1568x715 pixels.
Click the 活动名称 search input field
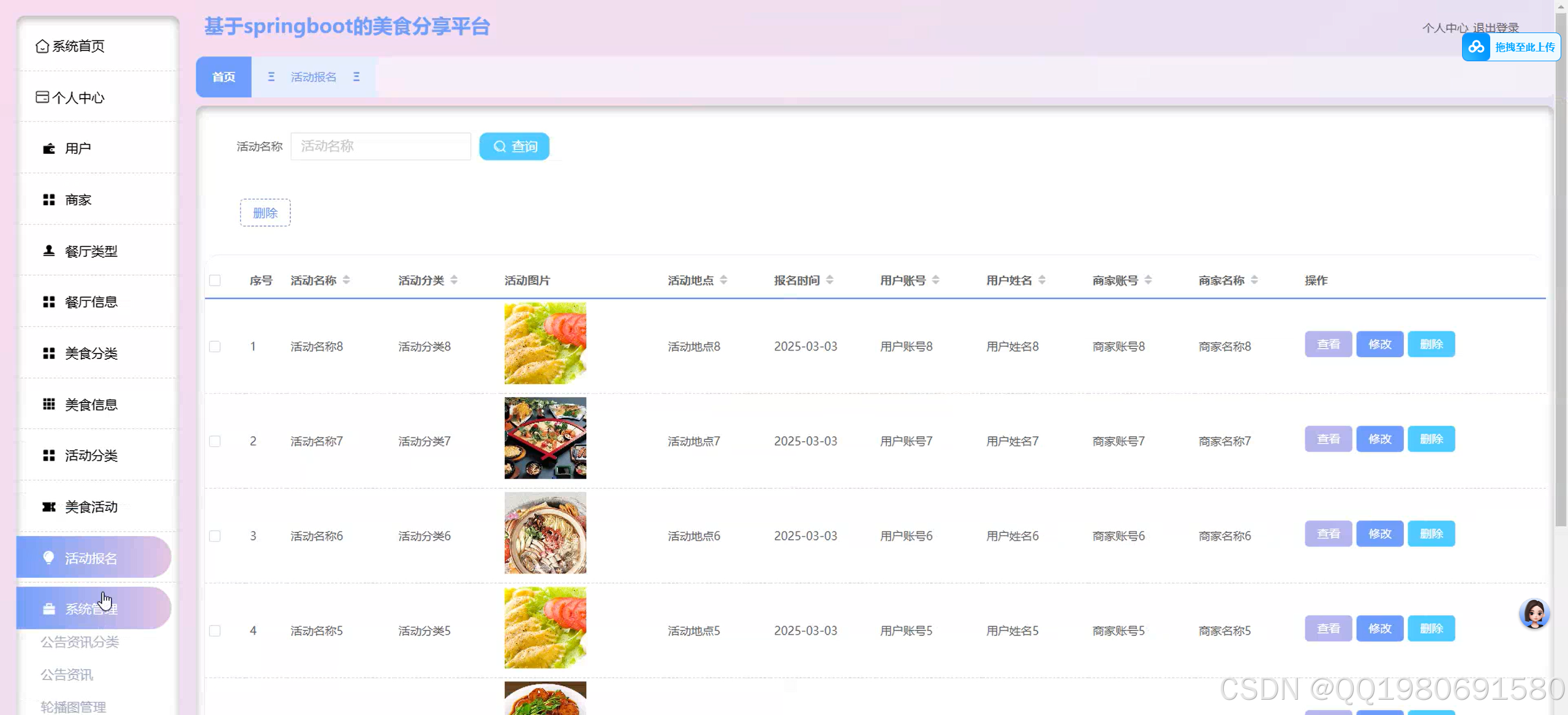click(x=380, y=146)
